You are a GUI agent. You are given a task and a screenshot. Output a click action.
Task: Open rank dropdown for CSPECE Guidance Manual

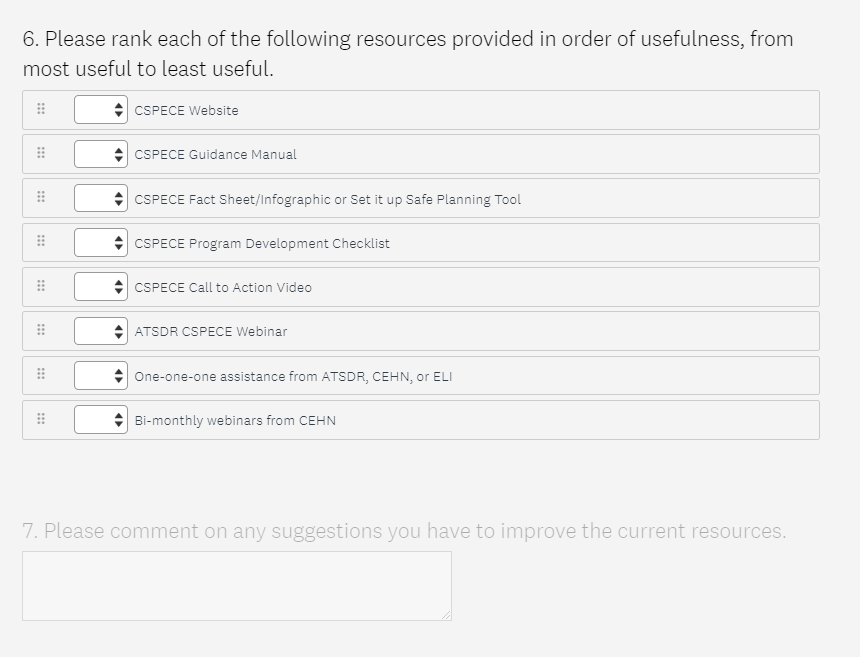pos(101,154)
